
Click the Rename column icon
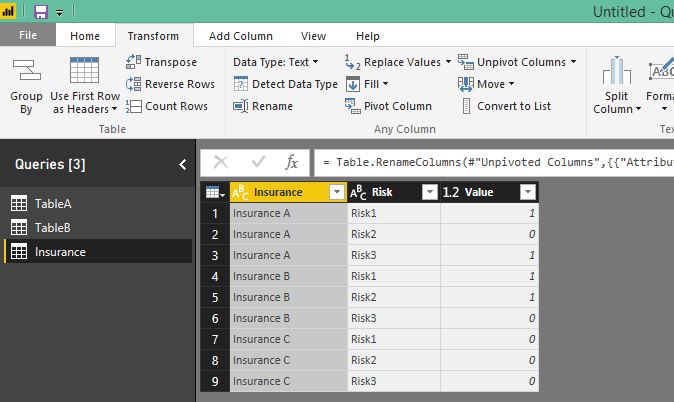coord(240,106)
